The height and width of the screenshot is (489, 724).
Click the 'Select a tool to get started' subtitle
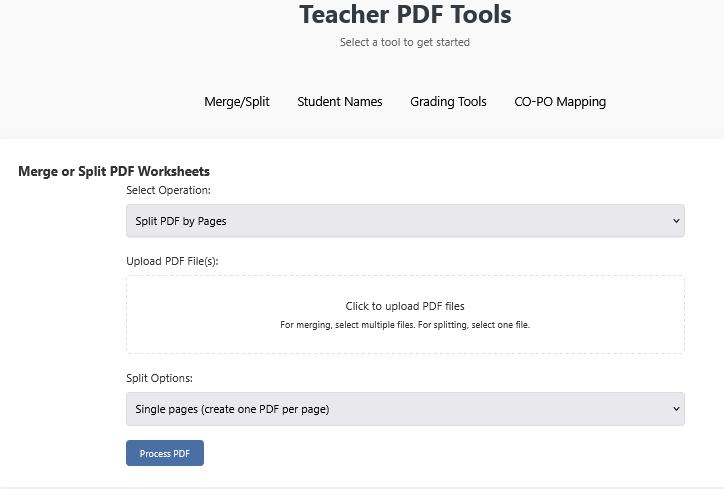[404, 42]
